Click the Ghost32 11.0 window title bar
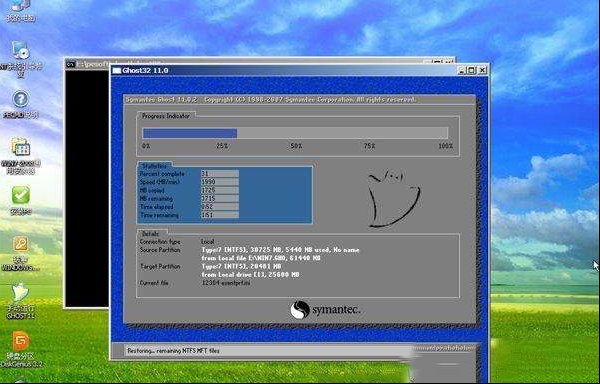Viewport: 600px width, 384px height. pos(283,70)
